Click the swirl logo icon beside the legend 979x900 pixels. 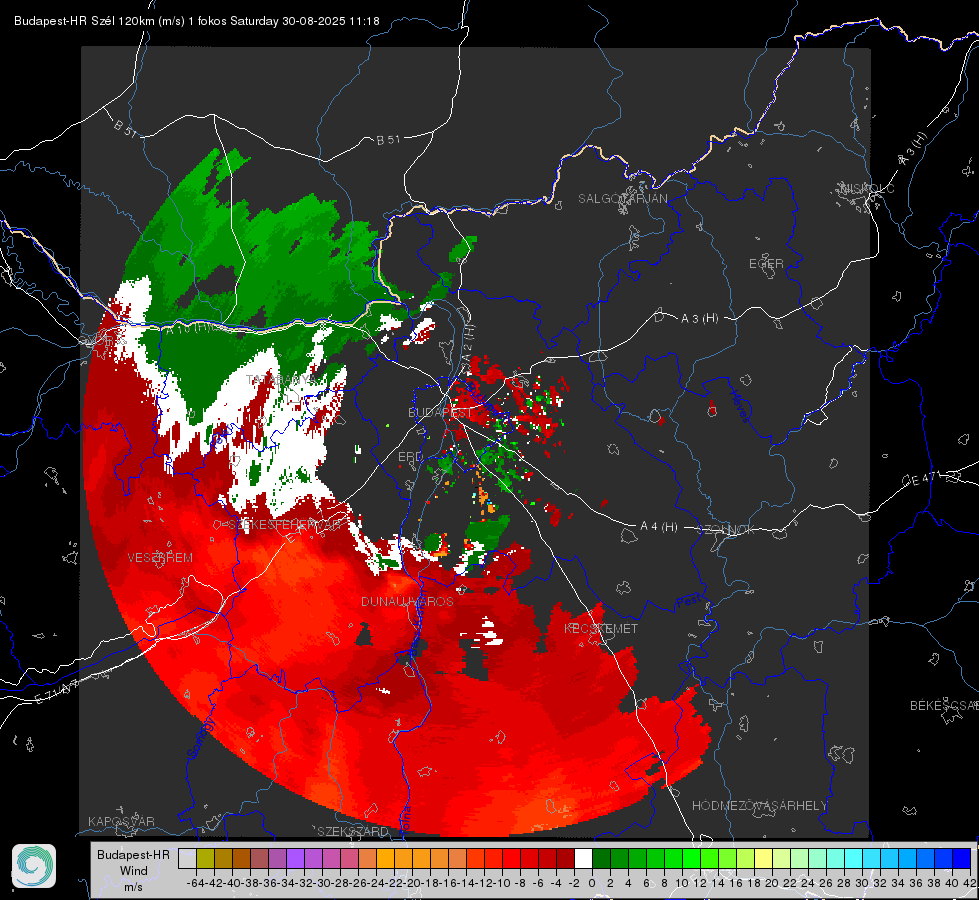coord(34,866)
